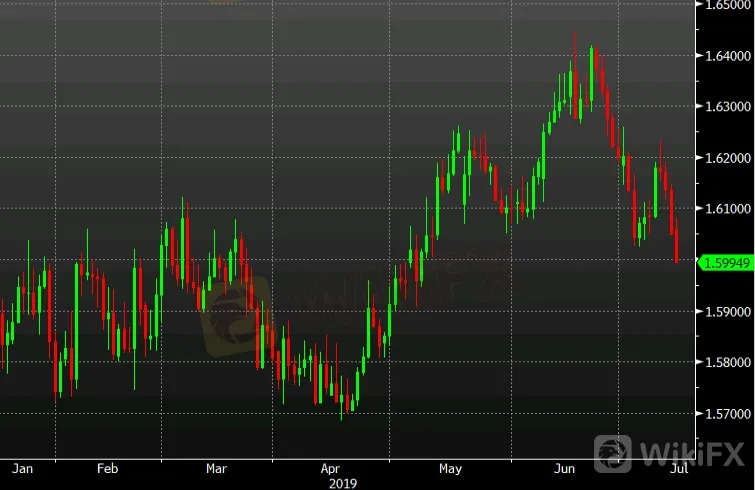Click the Feb label on time axis
755x490 pixels.
click(107, 469)
